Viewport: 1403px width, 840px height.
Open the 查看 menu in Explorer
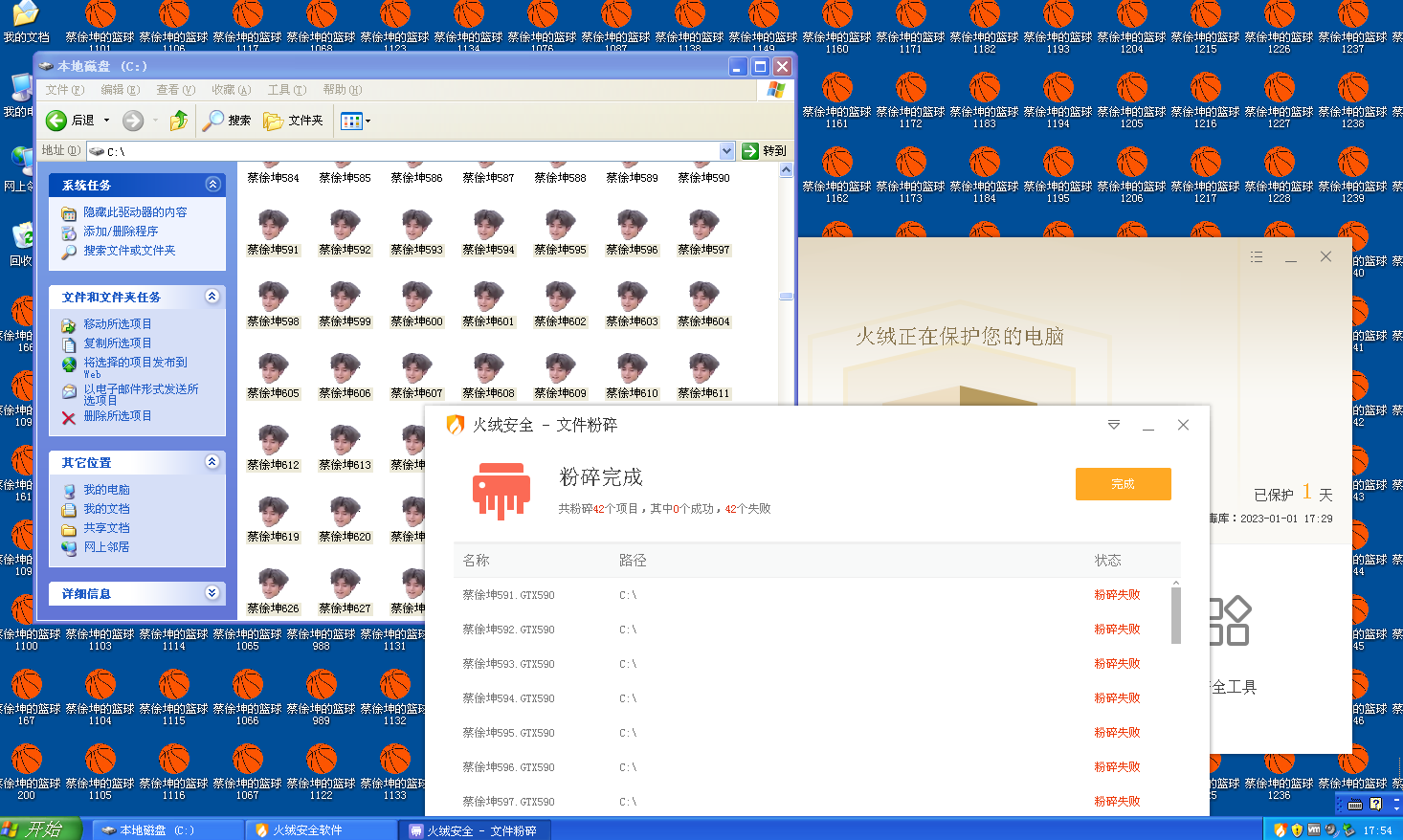click(x=175, y=90)
